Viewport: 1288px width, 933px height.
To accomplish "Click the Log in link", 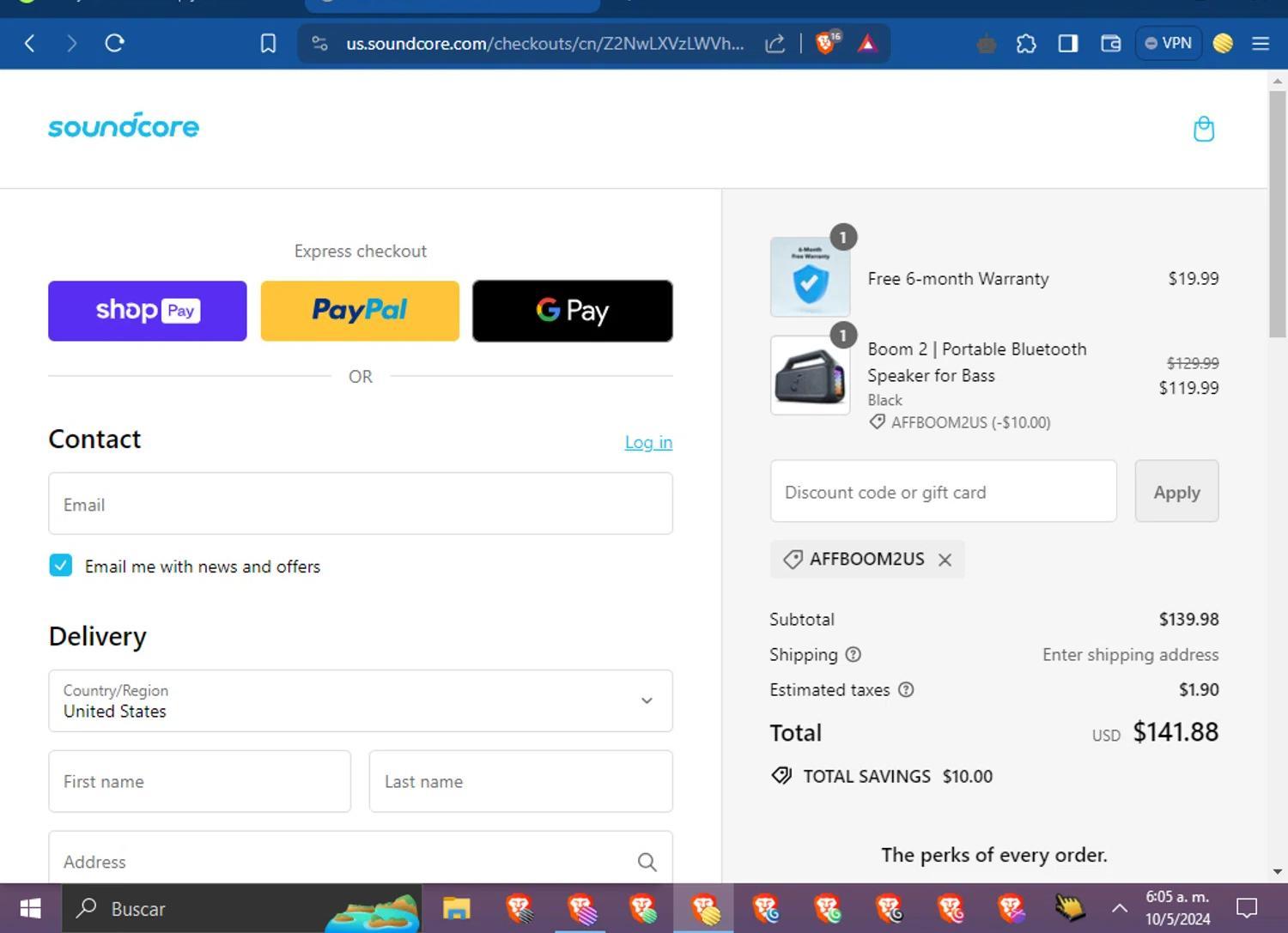I will tap(648, 442).
